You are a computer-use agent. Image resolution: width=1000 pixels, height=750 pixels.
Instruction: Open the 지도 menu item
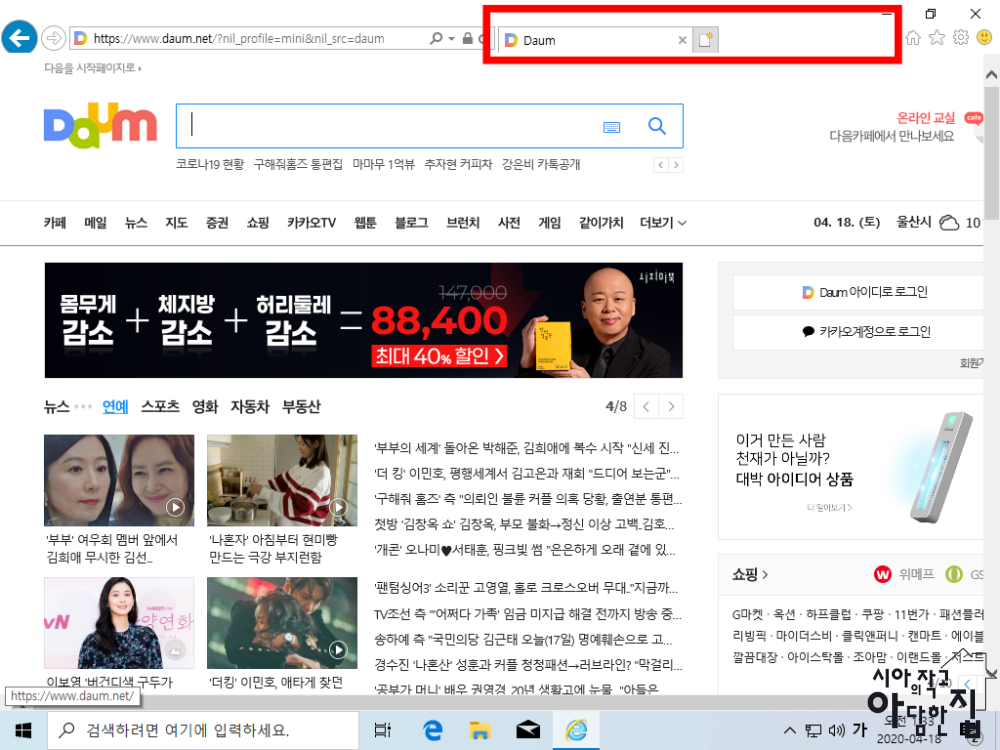pyautogui.click(x=176, y=223)
